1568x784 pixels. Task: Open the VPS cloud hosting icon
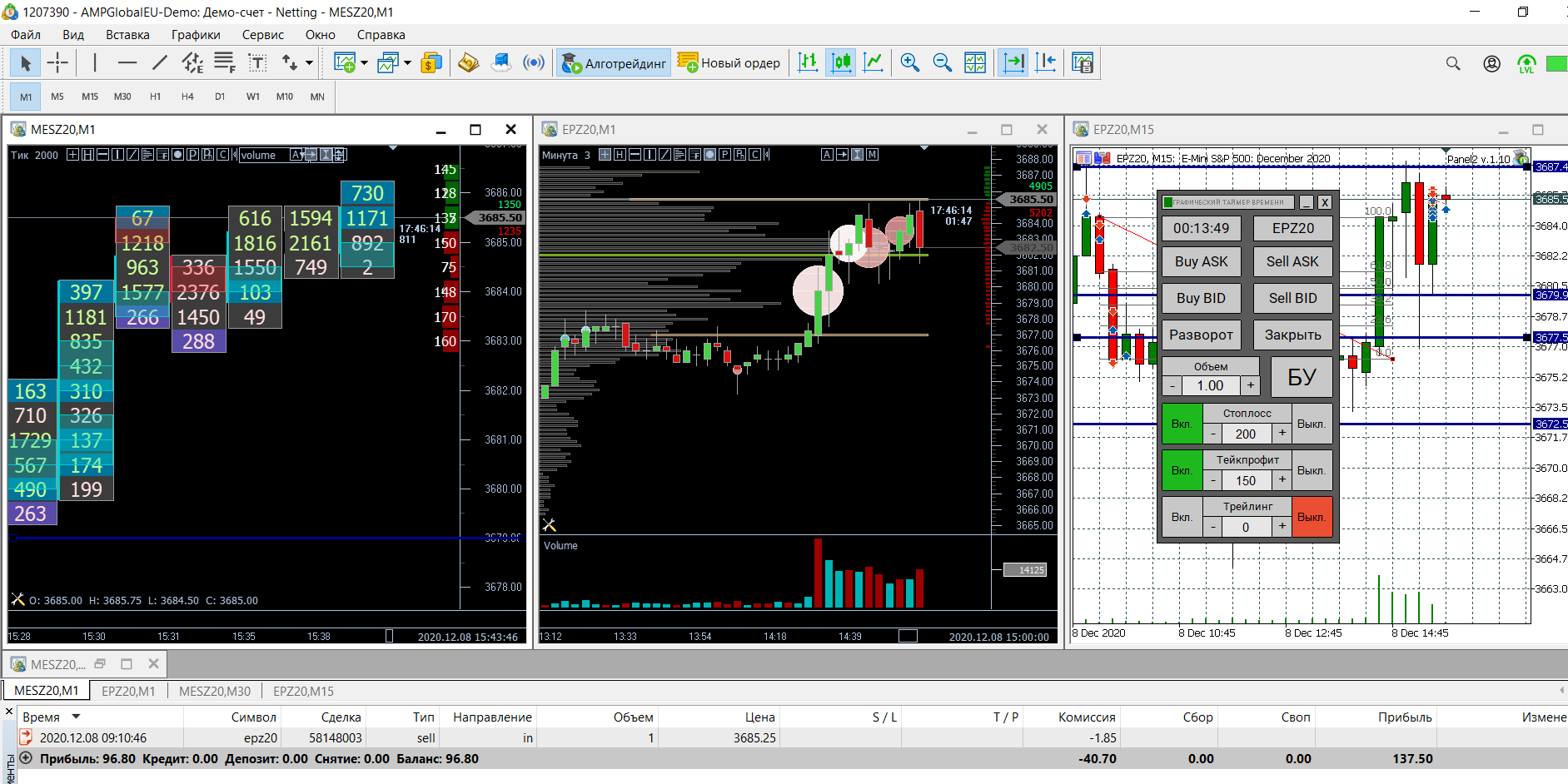pyautogui.click(x=500, y=62)
